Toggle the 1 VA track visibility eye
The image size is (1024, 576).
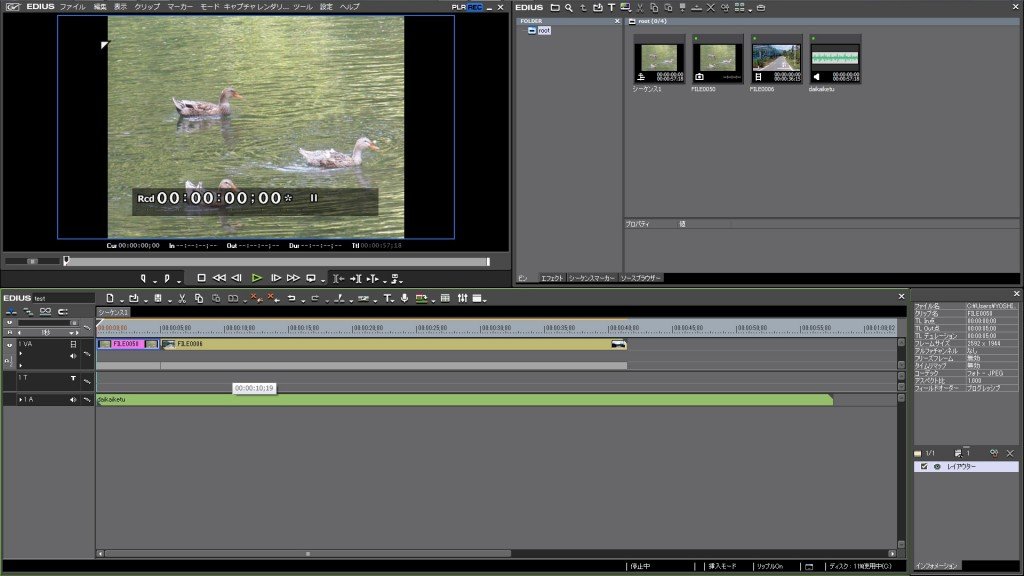9,344
